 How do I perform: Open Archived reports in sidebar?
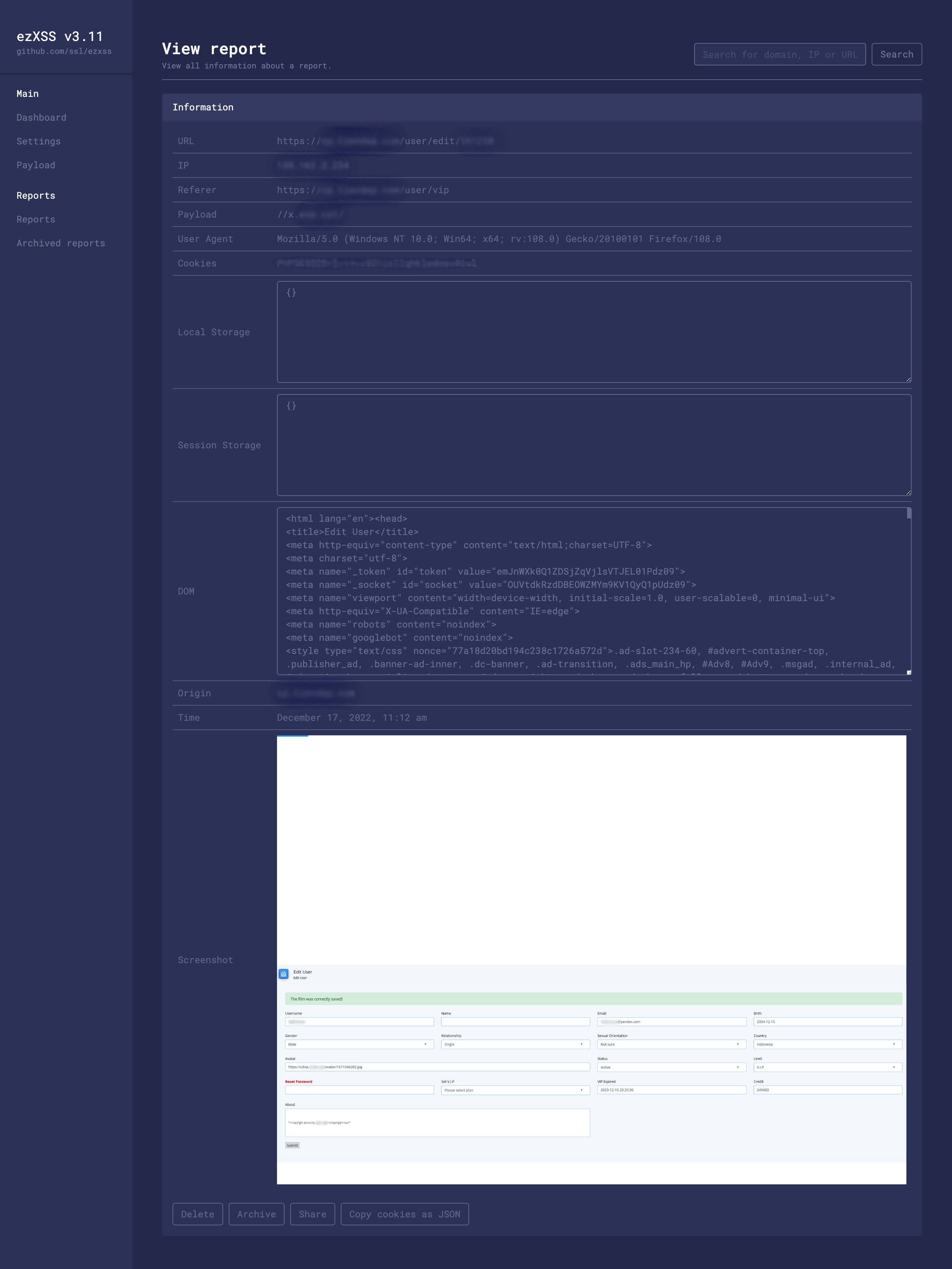61,243
